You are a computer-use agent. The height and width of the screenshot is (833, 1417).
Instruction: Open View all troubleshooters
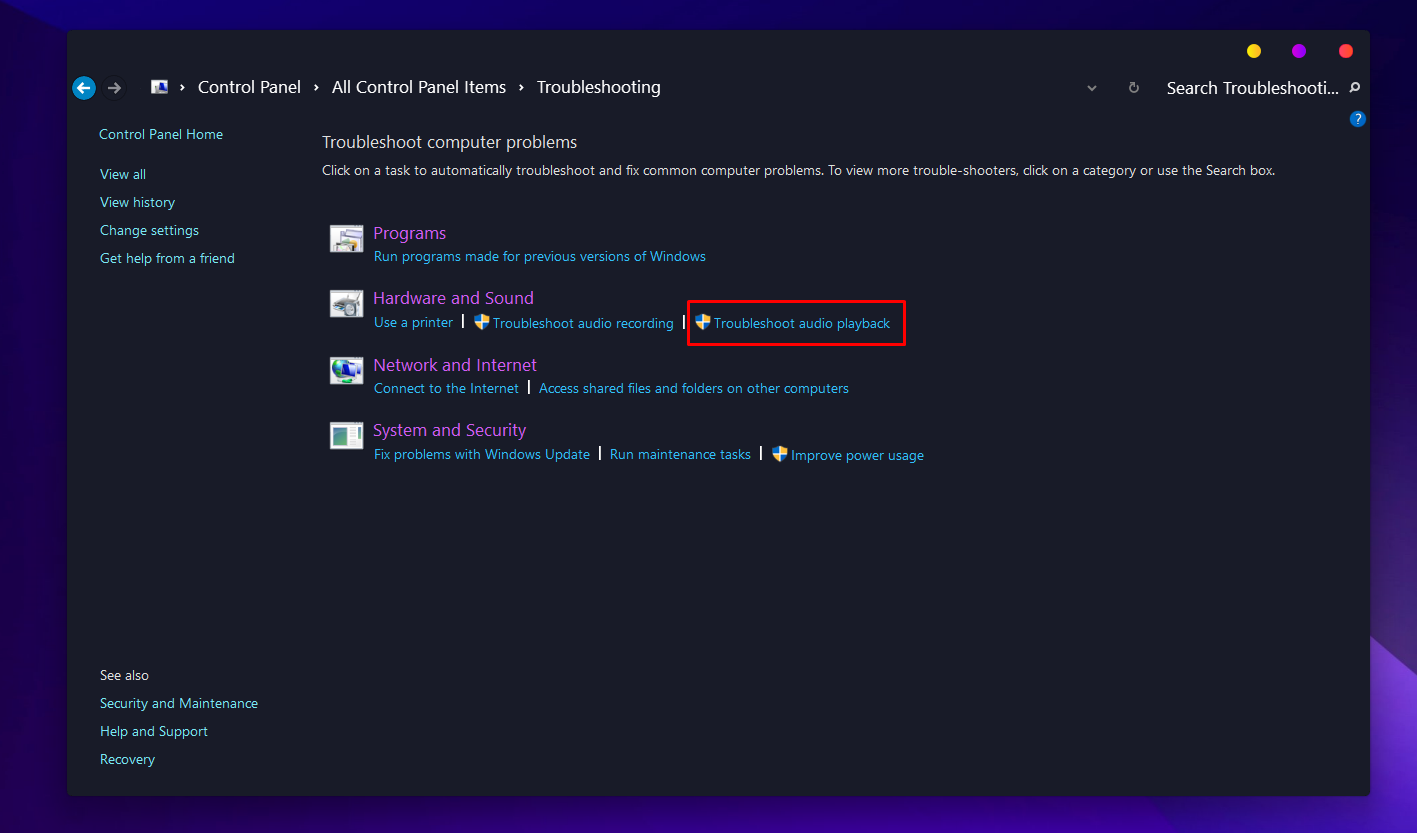pos(123,174)
